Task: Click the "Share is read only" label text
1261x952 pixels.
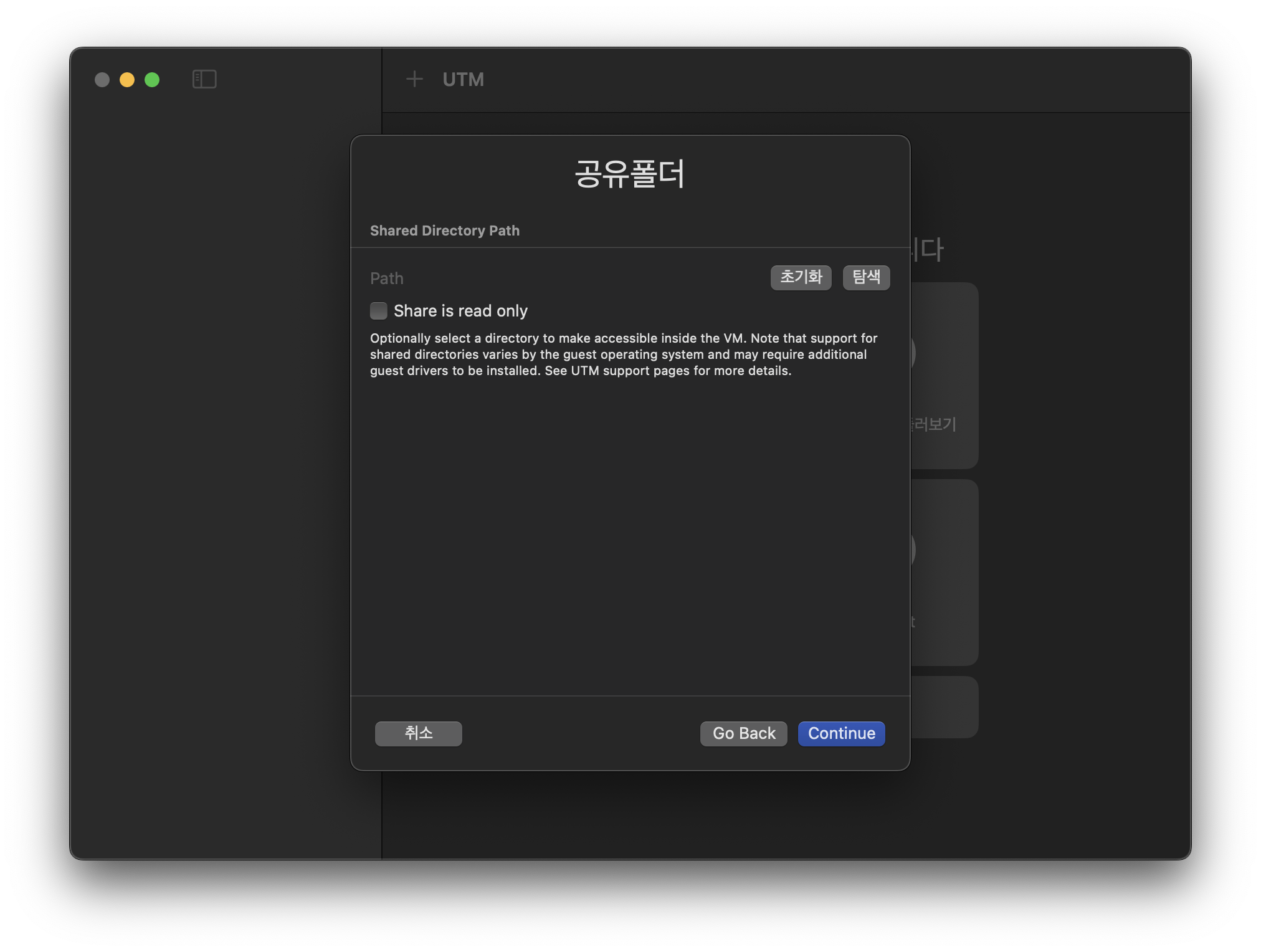Action: click(460, 311)
